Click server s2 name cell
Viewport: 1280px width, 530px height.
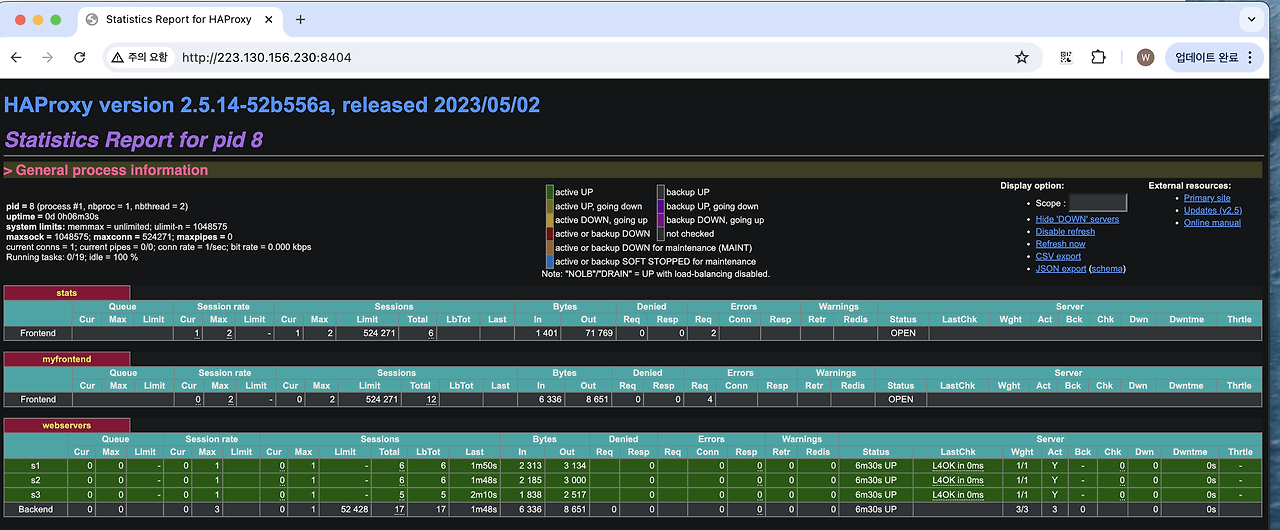[x=37, y=480]
